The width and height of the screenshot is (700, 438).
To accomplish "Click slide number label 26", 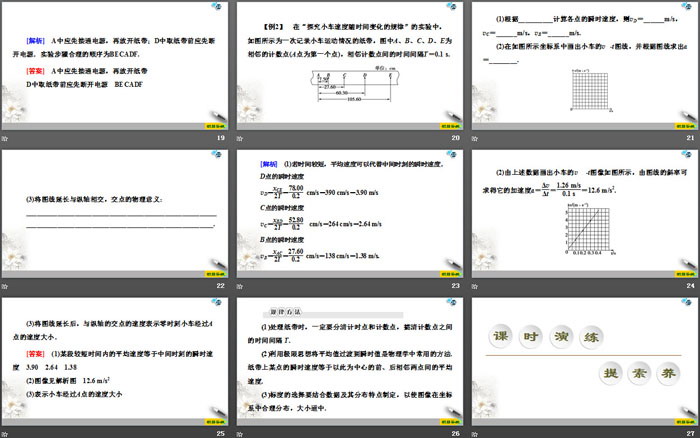I will (x=455, y=434).
